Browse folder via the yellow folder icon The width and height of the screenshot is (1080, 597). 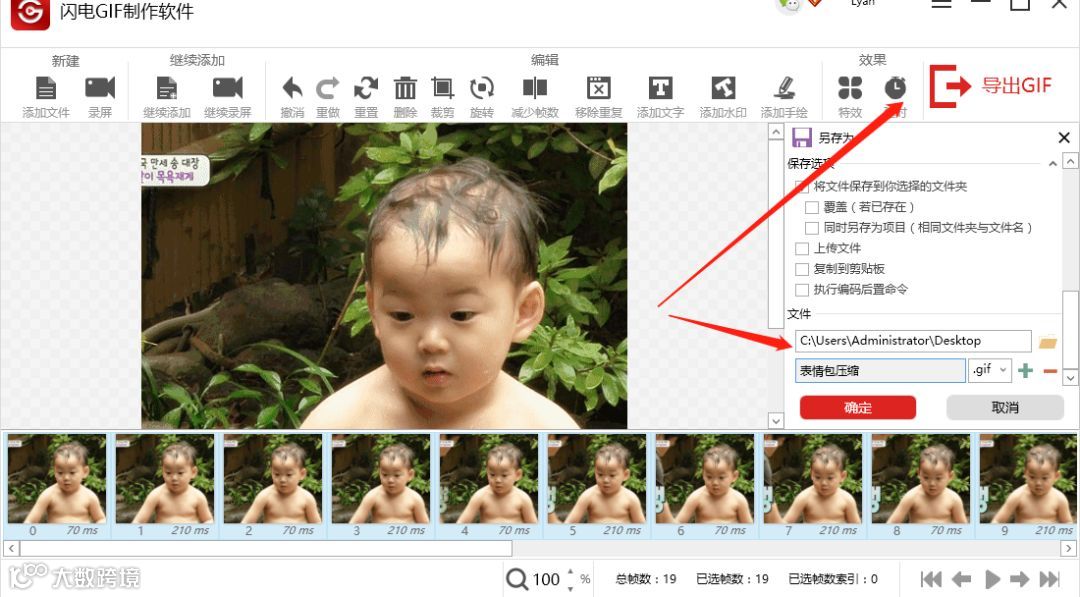click(1048, 342)
